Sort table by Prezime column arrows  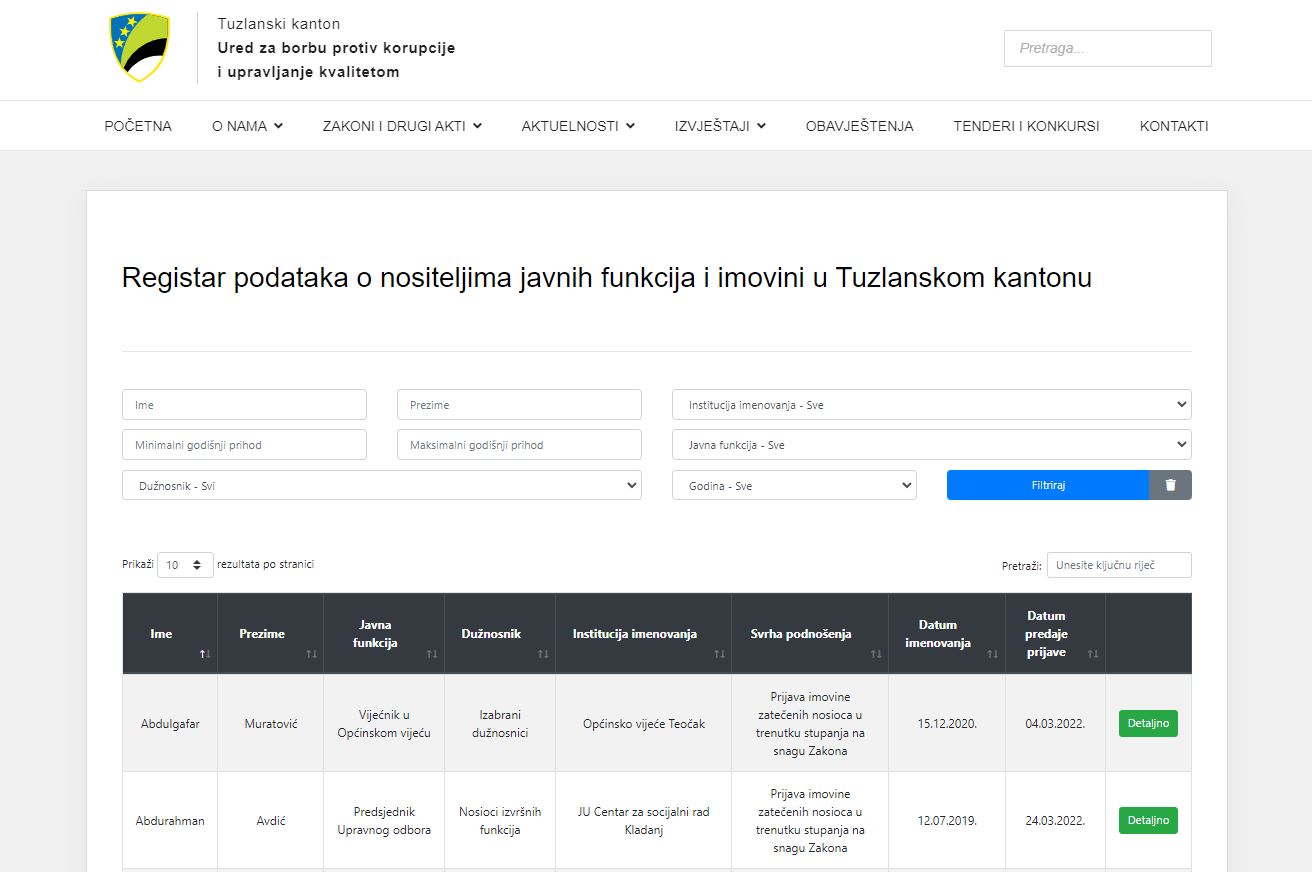[311, 654]
